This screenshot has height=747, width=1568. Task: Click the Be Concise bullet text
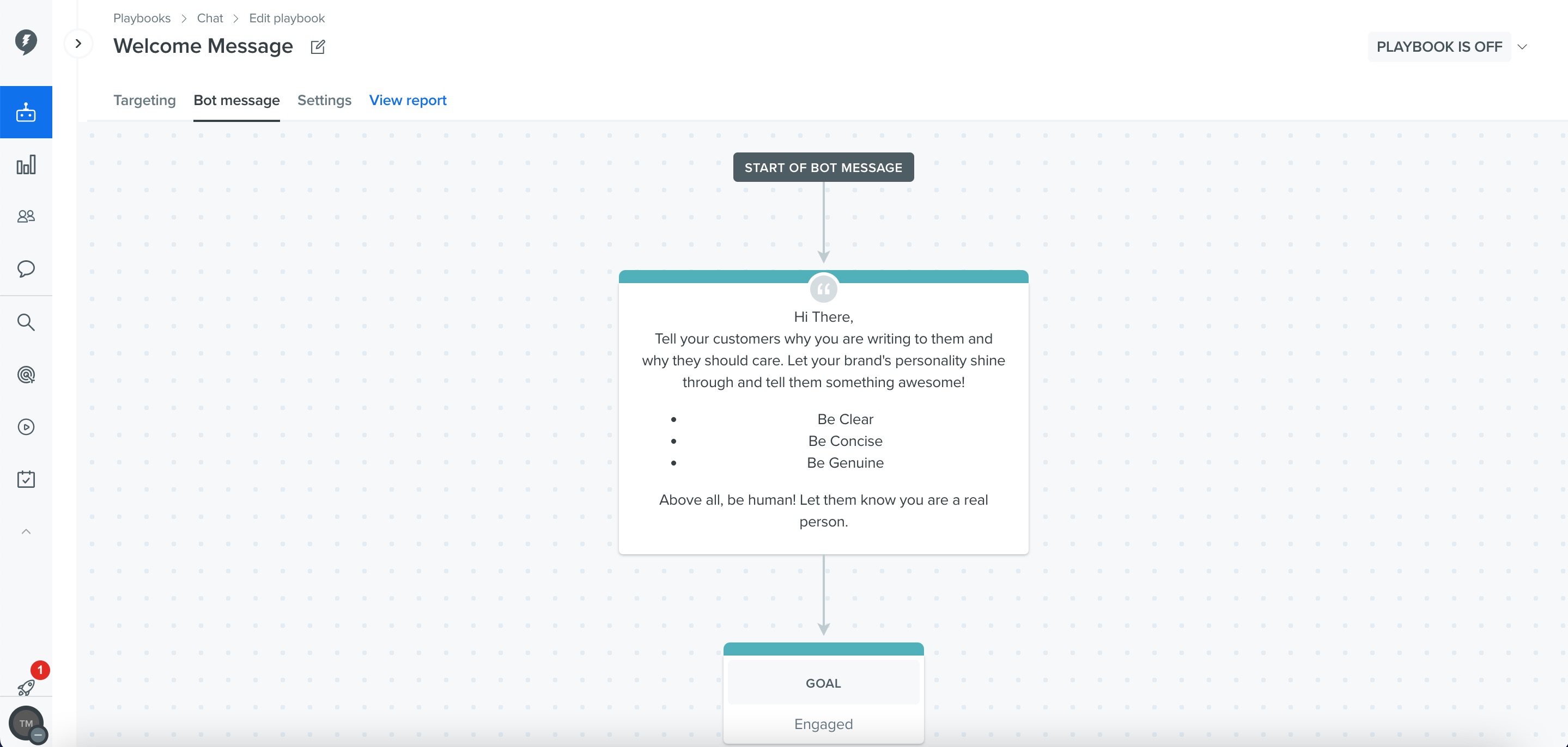(x=845, y=441)
